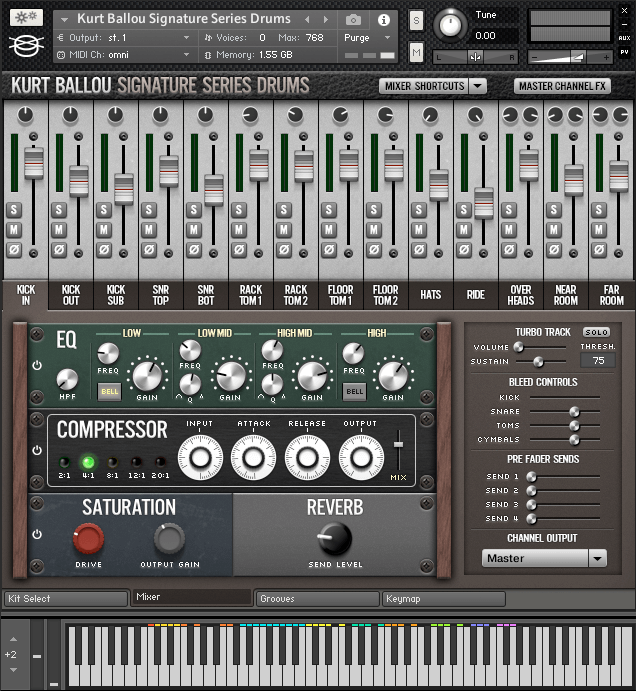Mute the KICK OUT channel

59,230
